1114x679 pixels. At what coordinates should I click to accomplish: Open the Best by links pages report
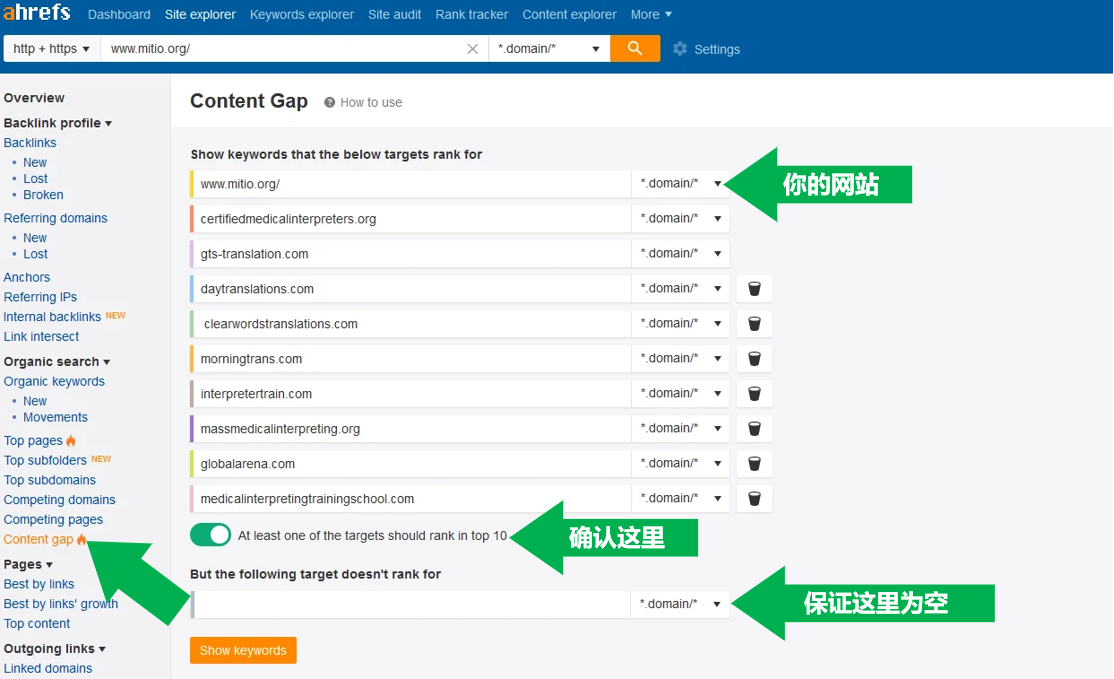39,584
